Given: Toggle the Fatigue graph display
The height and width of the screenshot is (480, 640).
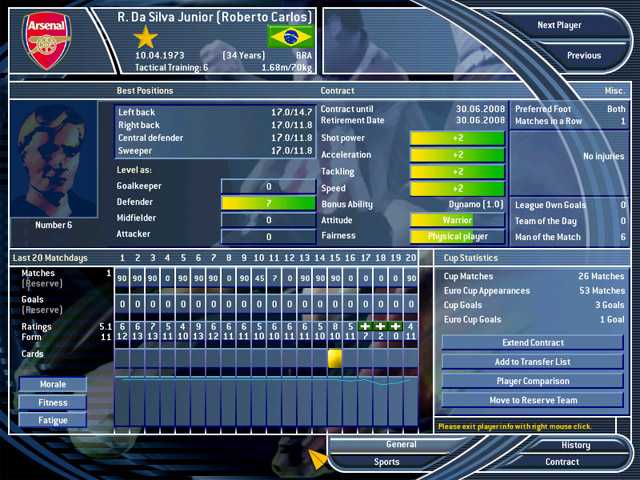Looking at the screenshot, I should 52,421.
